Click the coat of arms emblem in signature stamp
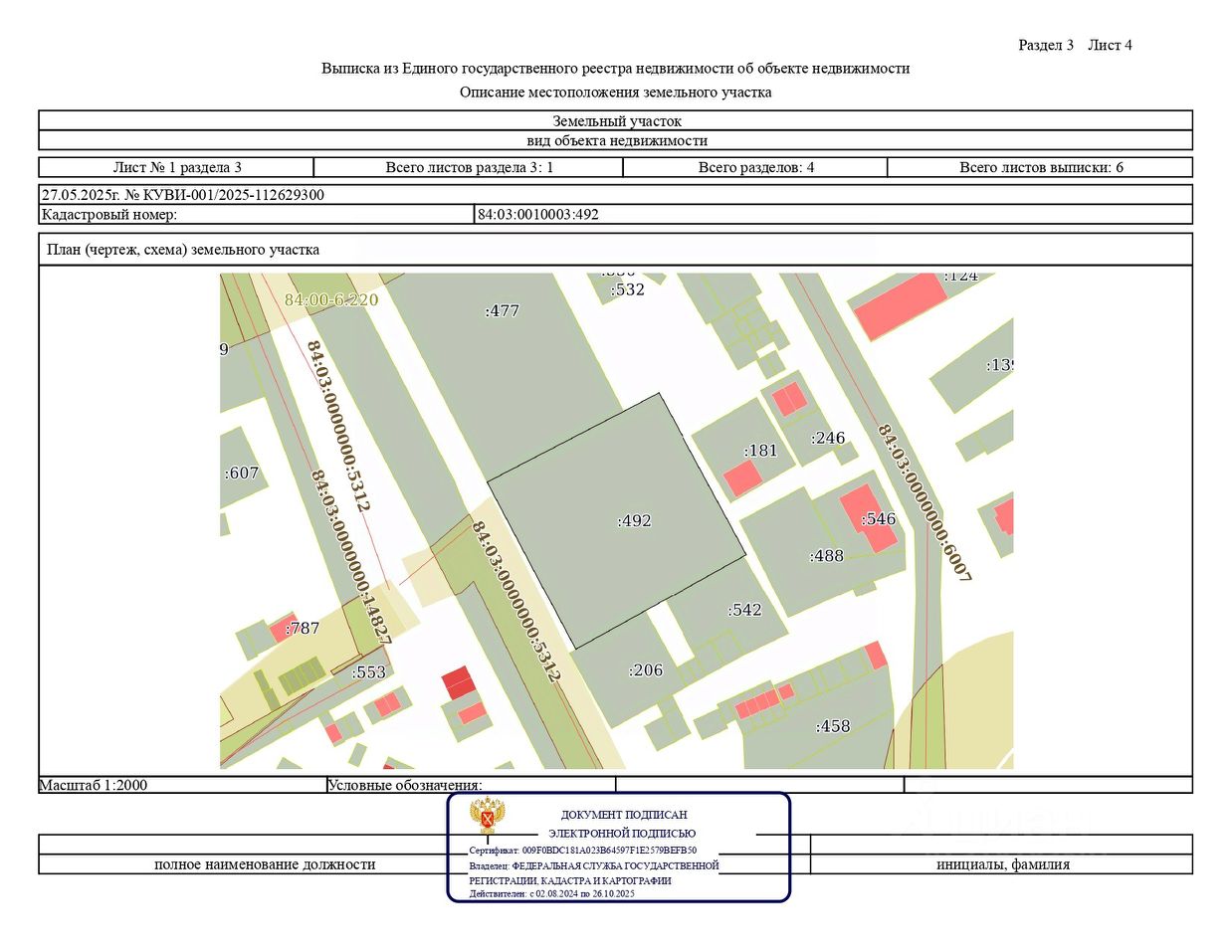This screenshot has width=1232, height=952. 487,816
